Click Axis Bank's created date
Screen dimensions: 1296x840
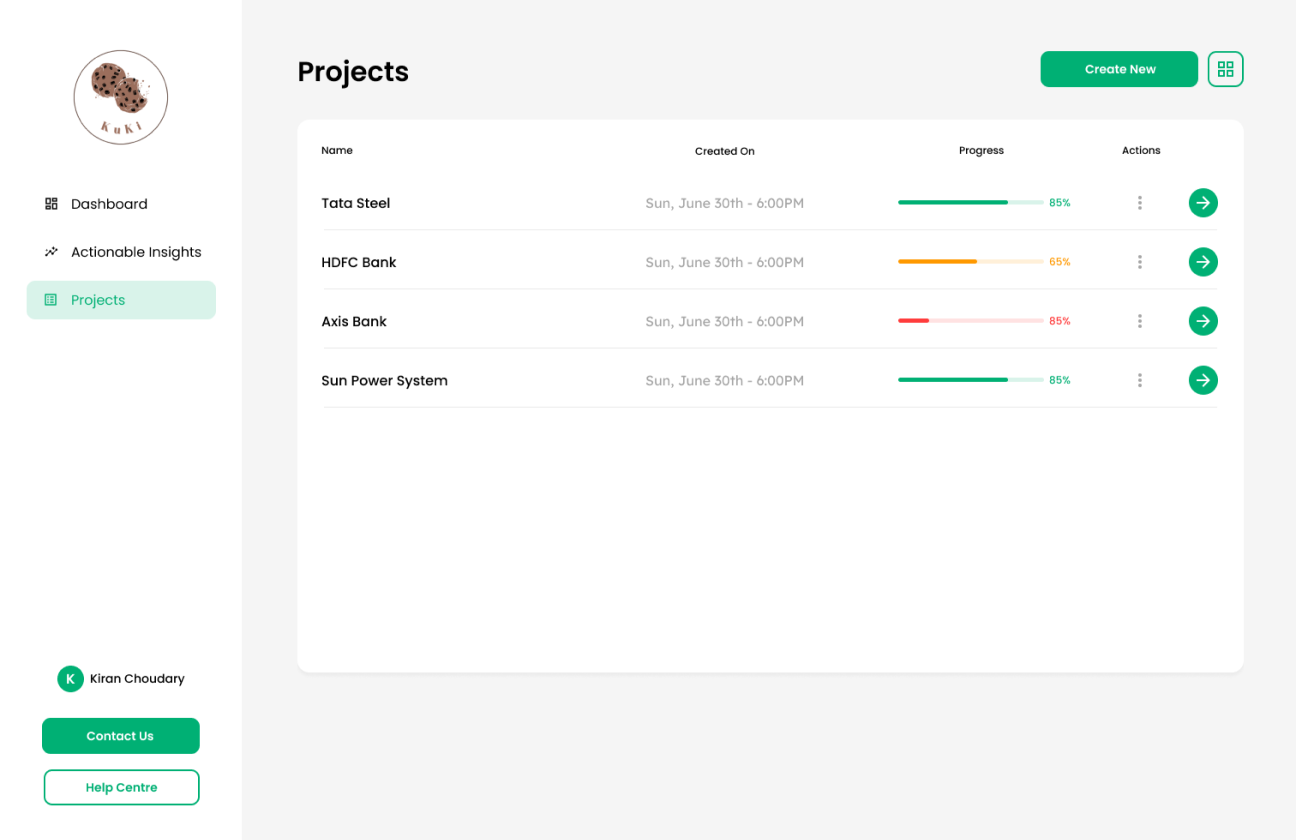point(725,321)
